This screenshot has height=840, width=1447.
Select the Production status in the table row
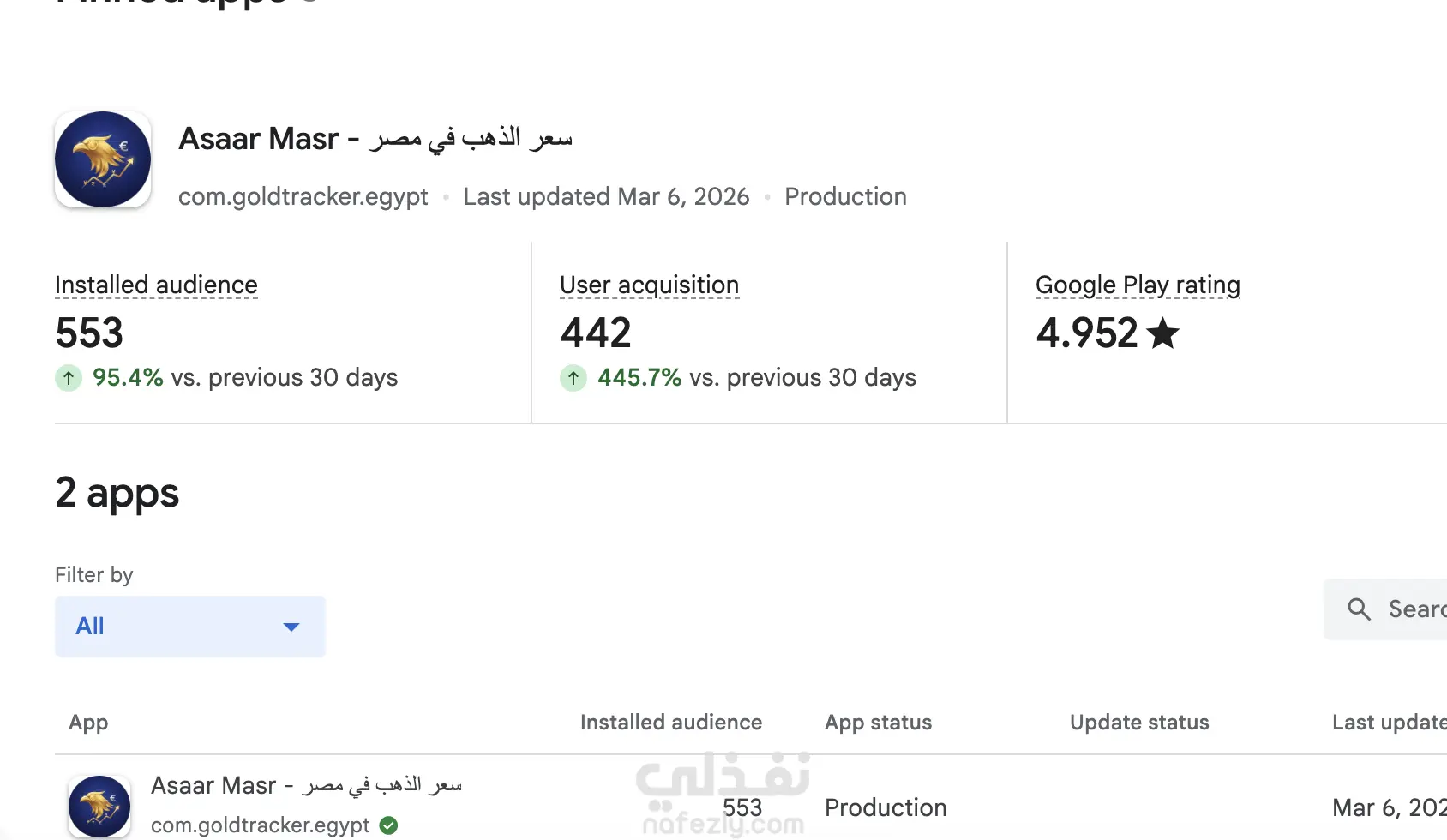886,807
